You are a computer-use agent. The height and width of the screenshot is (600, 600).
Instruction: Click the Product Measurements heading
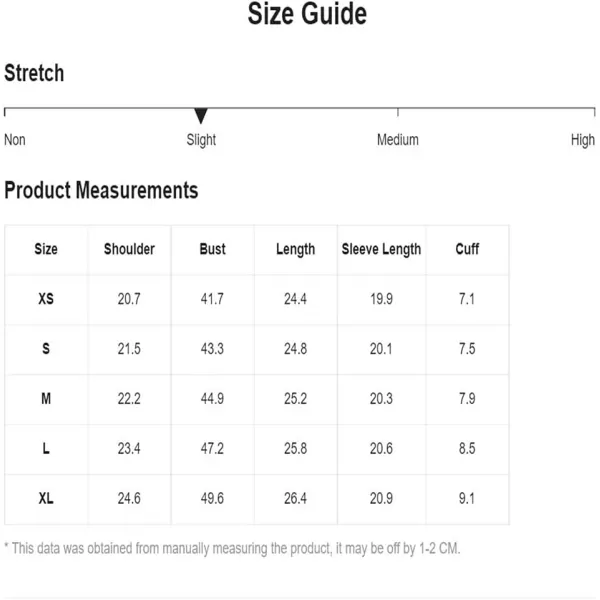pos(101,190)
